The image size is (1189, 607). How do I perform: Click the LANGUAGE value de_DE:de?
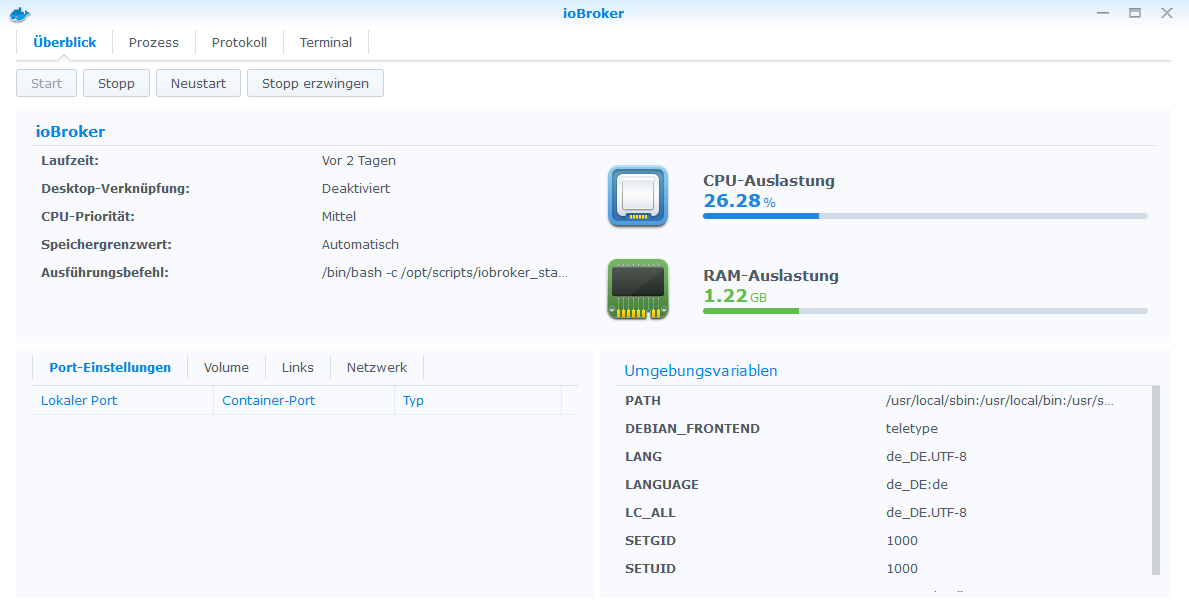coord(917,485)
